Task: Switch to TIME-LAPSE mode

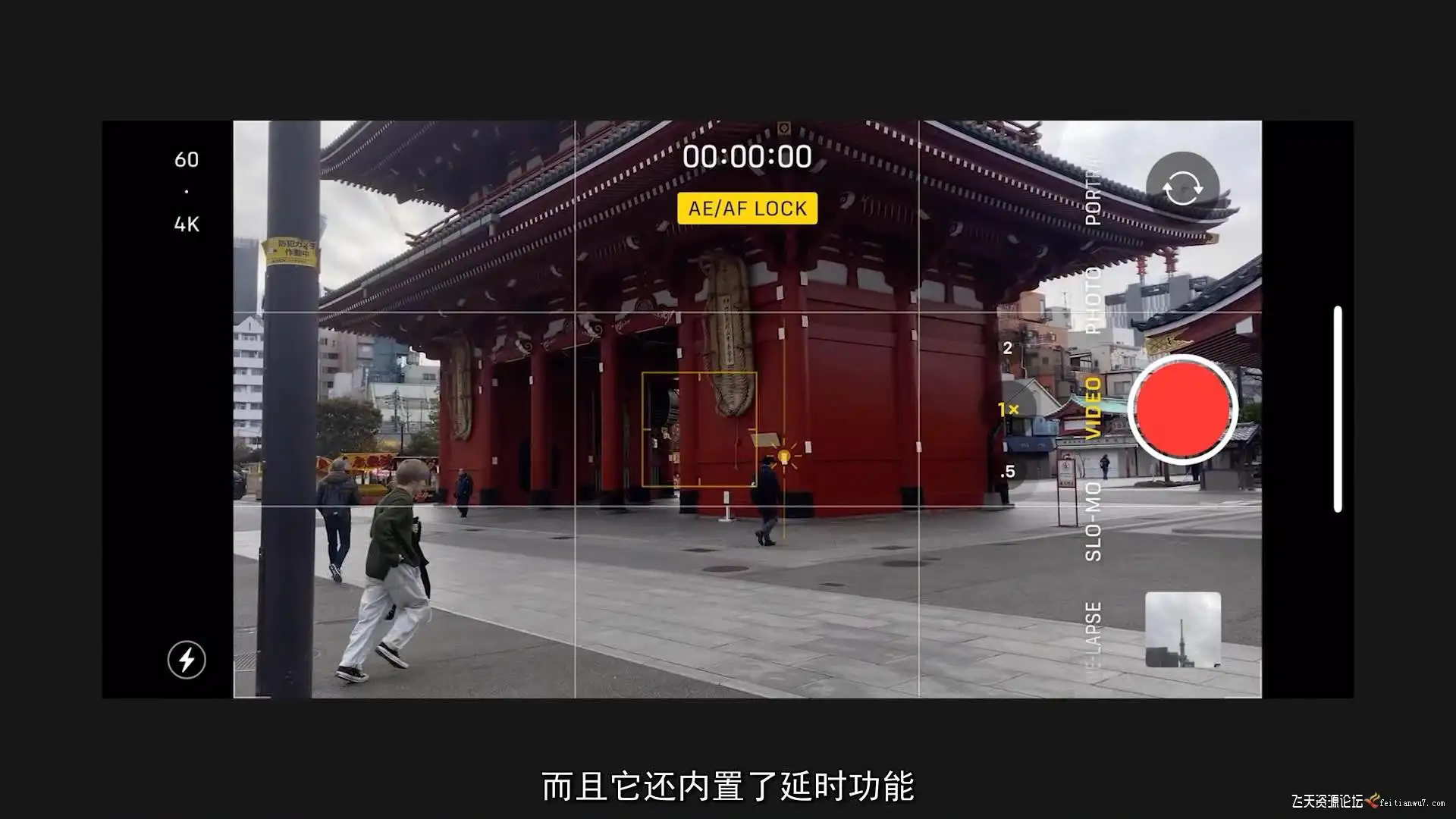Action: 1093,633
